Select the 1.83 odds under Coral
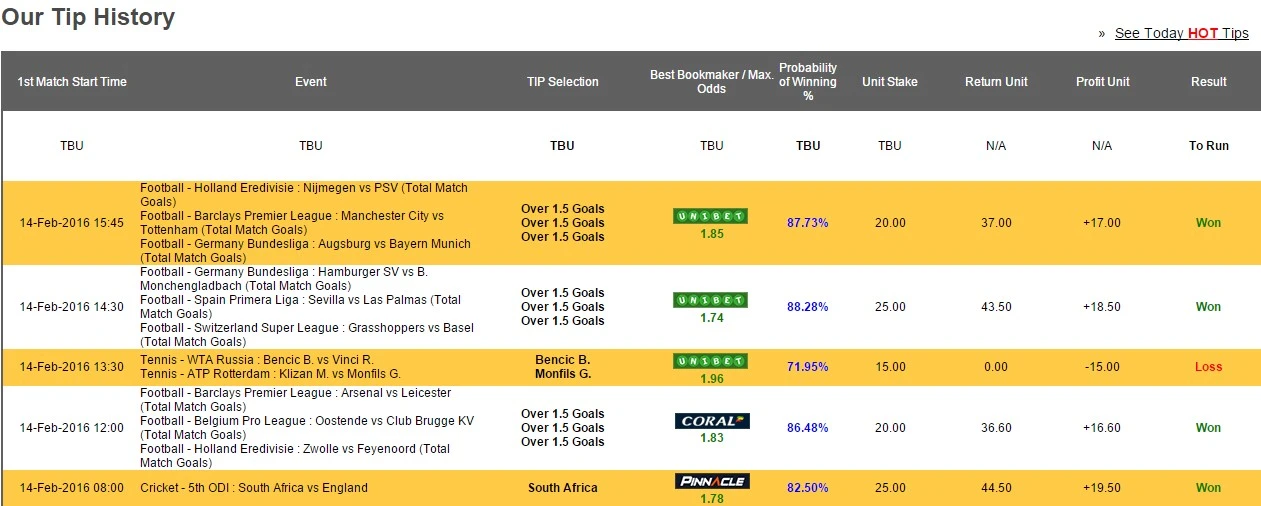Image resolution: width=1261 pixels, height=506 pixels. pos(711,438)
